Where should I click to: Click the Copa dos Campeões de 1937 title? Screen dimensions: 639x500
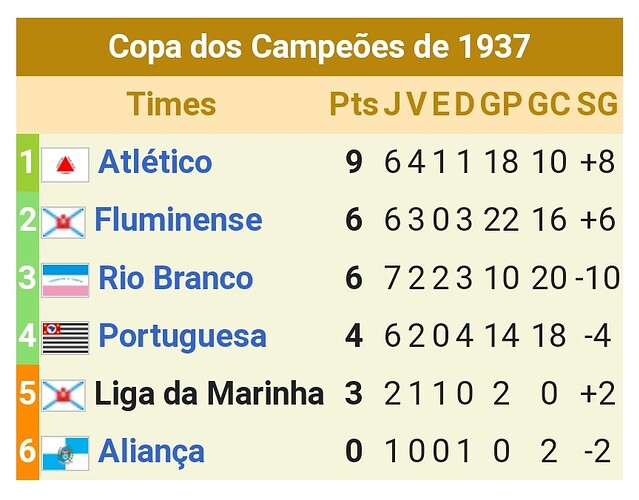pyautogui.click(x=319, y=46)
